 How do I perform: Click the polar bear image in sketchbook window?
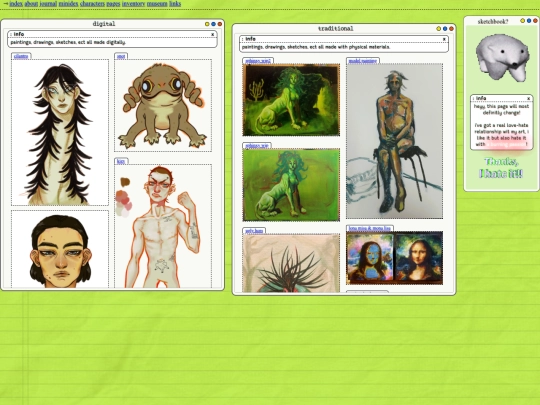pos(502,58)
